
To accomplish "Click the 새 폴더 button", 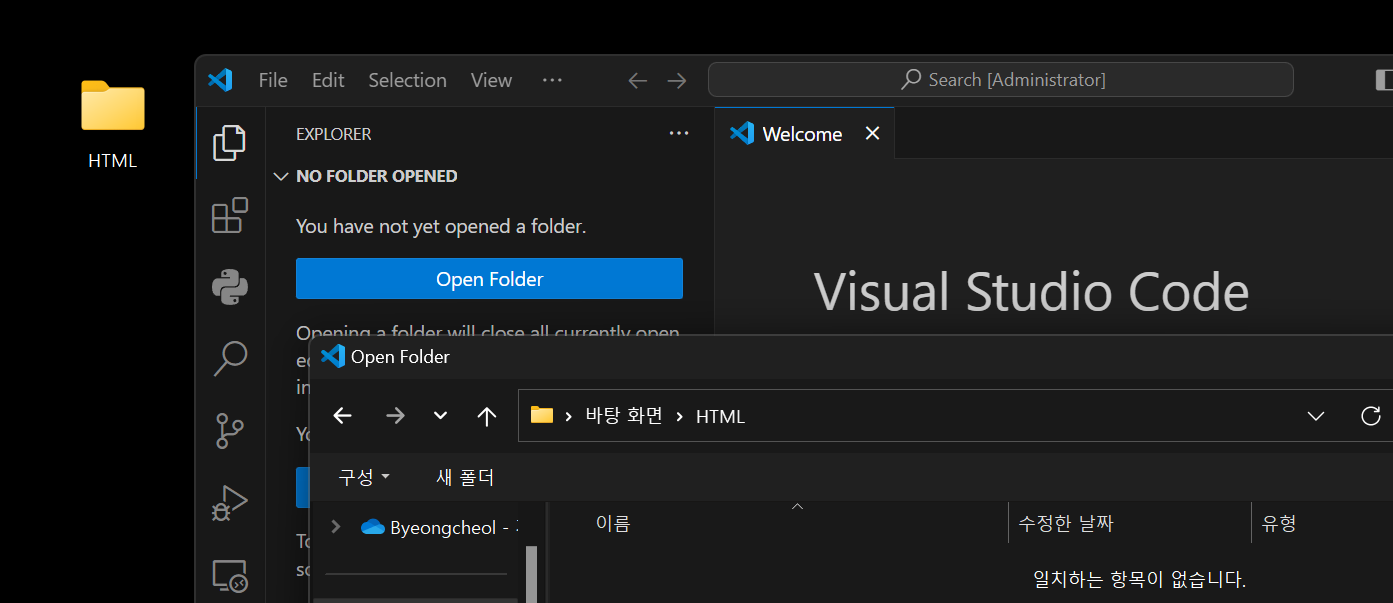I will (x=465, y=477).
